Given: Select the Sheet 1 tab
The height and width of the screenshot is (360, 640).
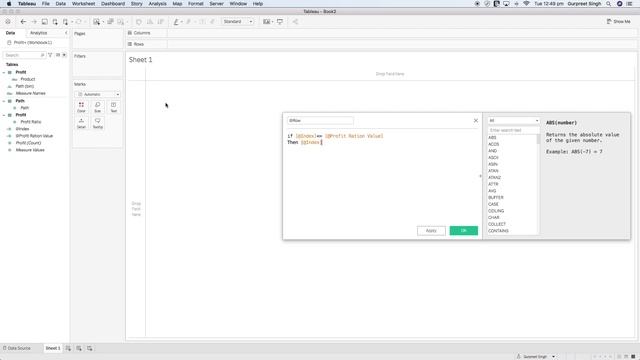Looking at the screenshot, I should (x=53, y=348).
